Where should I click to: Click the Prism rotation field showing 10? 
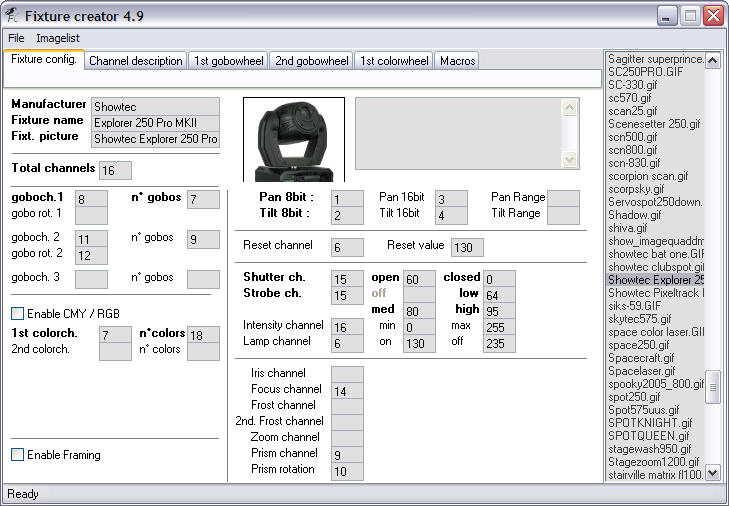(x=347, y=471)
